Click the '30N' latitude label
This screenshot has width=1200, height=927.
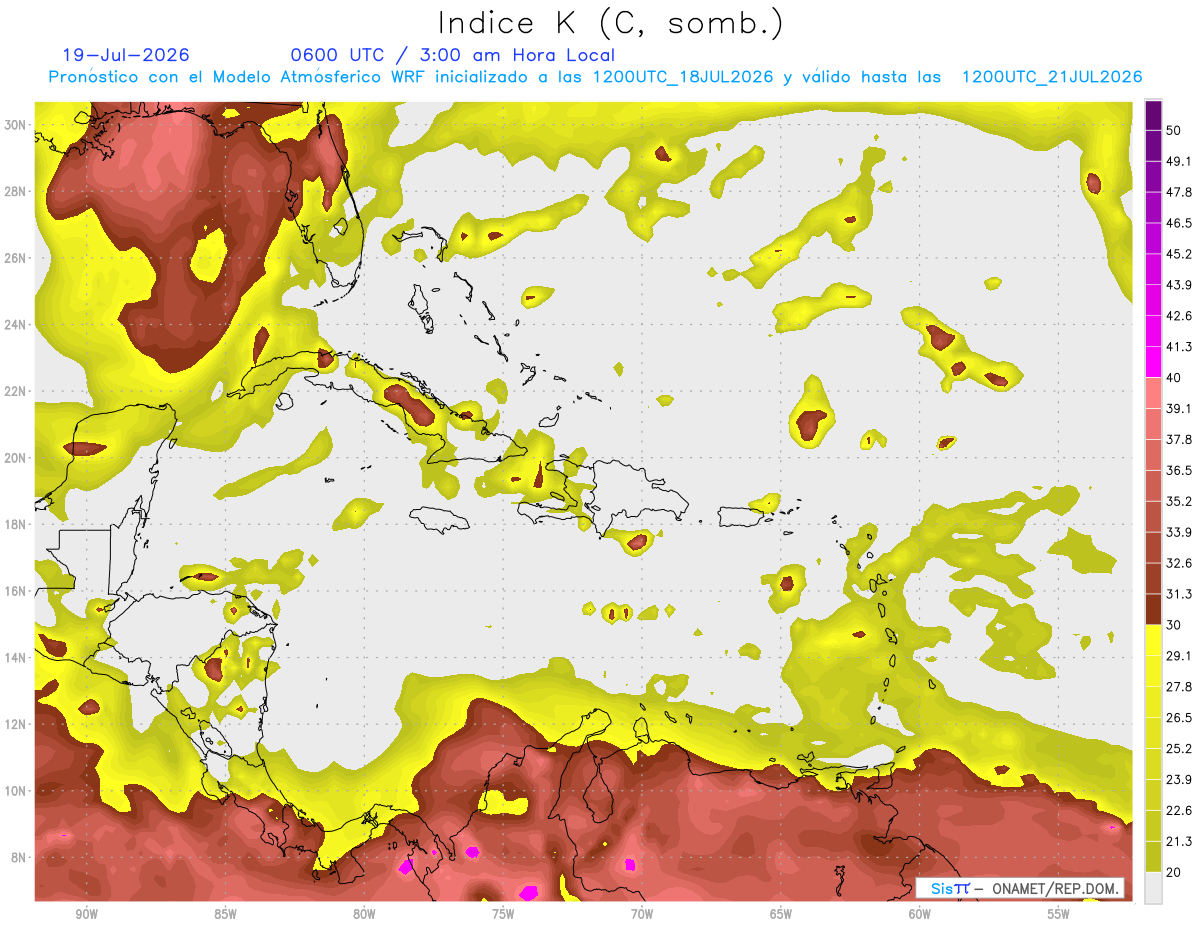coord(16,125)
